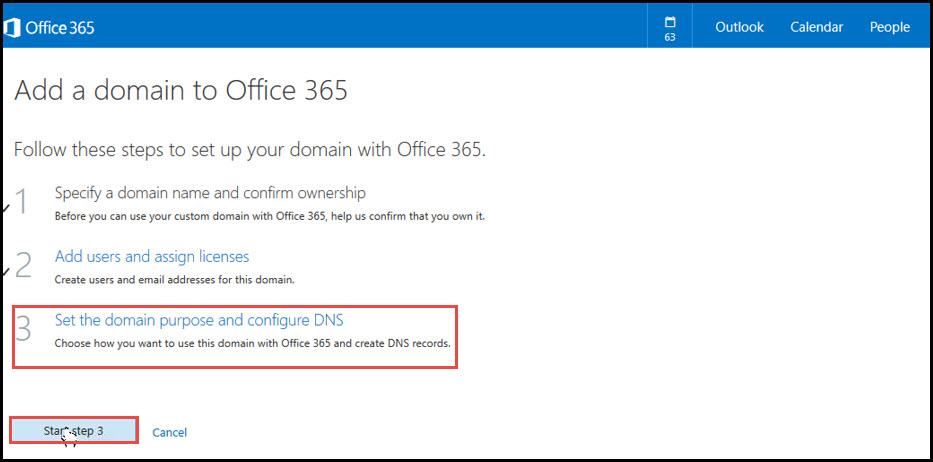Image resolution: width=933 pixels, height=462 pixels.
Task: Open Outlook from the top navigation
Action: [x=740, y=27]
